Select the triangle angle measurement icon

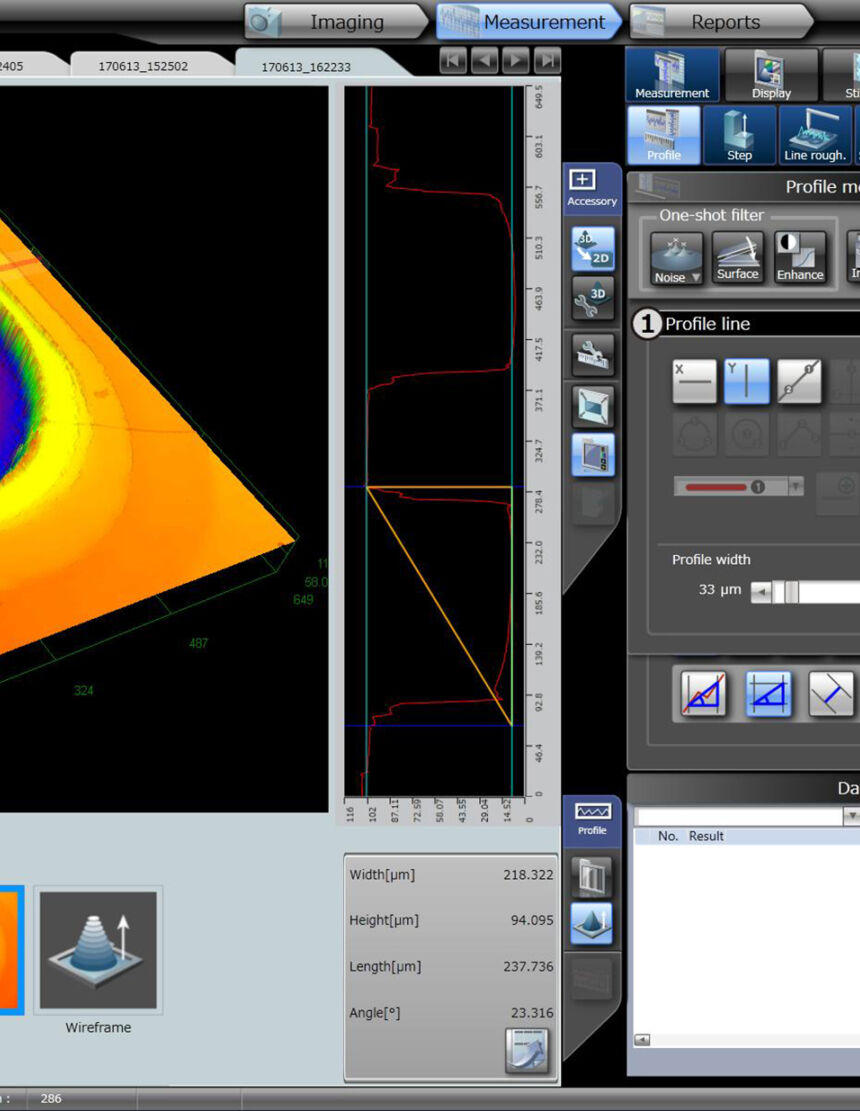[769, 694]
